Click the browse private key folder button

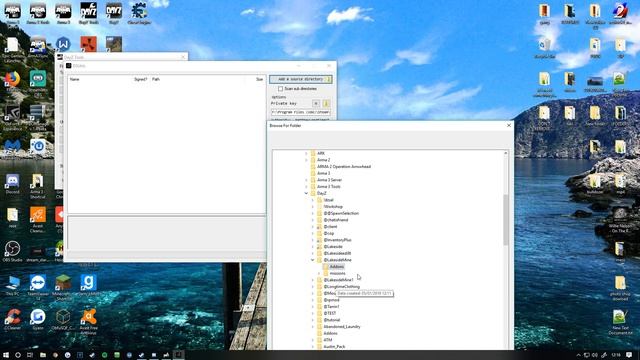point(326,103)
